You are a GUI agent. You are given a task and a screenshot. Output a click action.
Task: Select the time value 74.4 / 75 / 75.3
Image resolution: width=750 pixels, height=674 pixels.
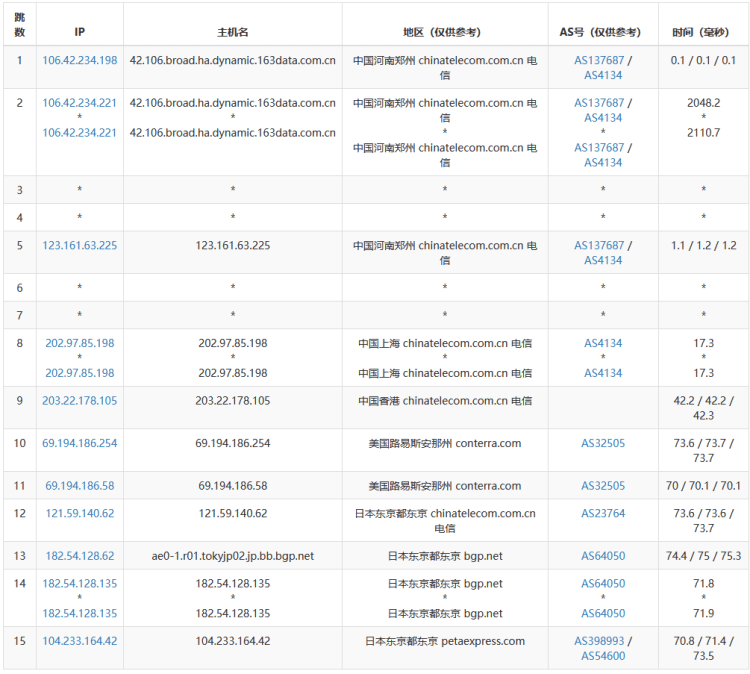click(x=703, y=556)
